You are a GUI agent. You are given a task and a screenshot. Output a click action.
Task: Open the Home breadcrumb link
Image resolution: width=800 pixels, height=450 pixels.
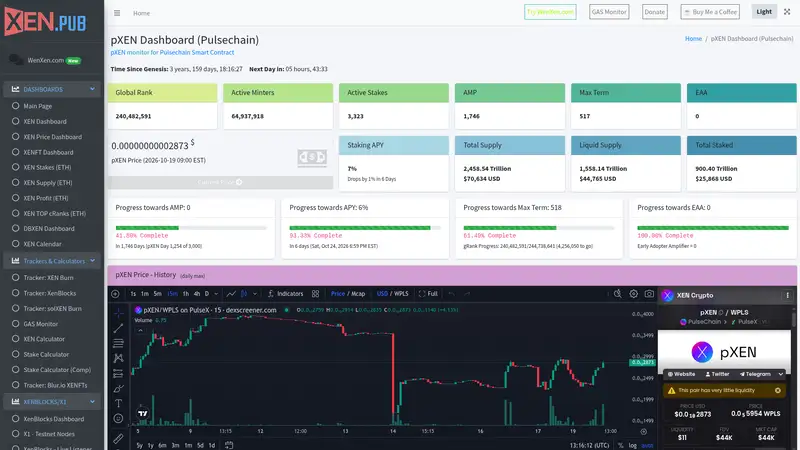click(693, 39)
